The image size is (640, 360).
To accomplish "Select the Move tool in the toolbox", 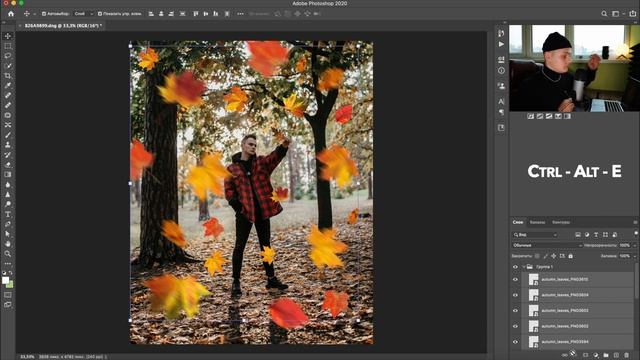I will (x=8, y=36).
